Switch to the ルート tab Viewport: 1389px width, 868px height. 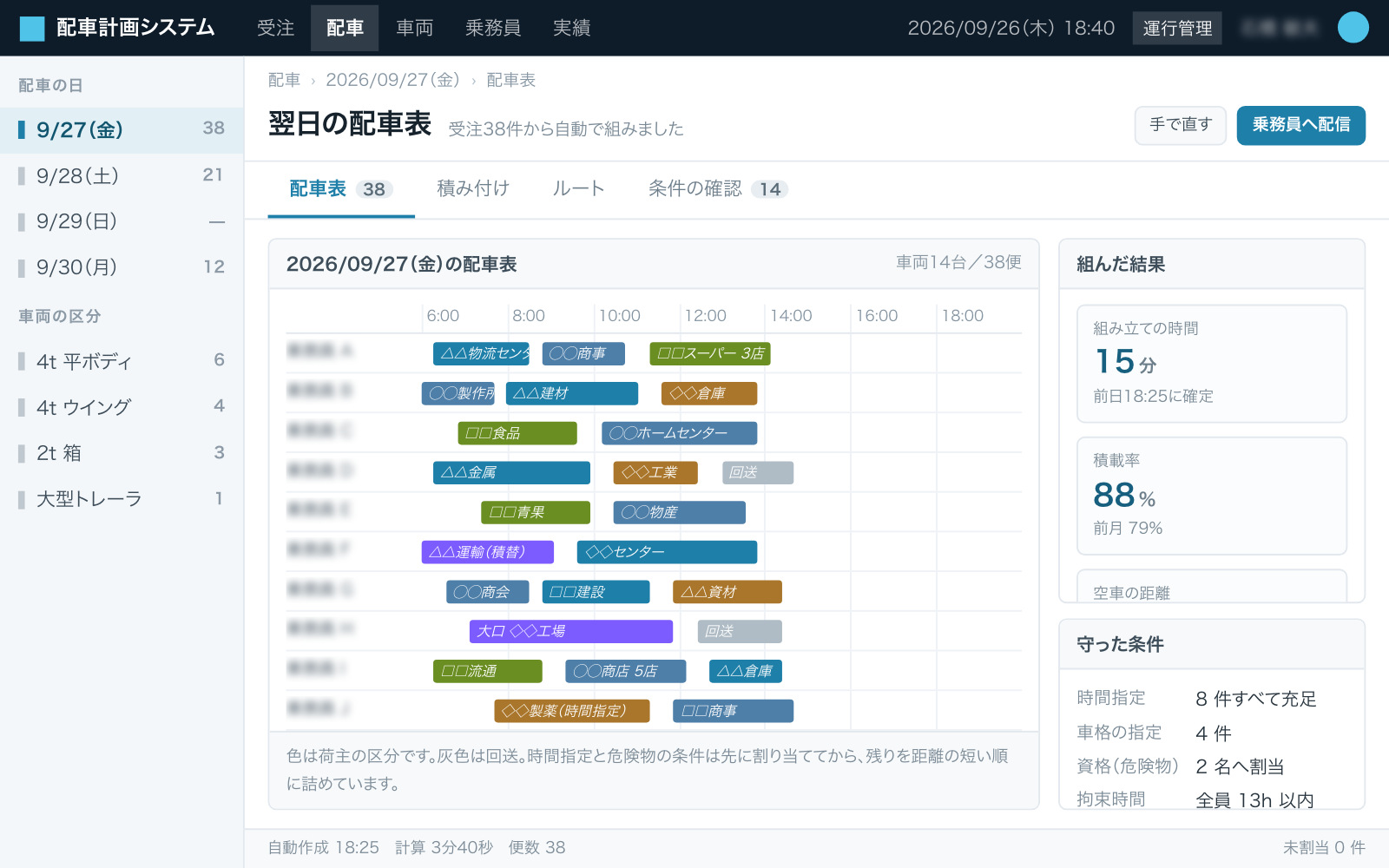pos(578,188)
